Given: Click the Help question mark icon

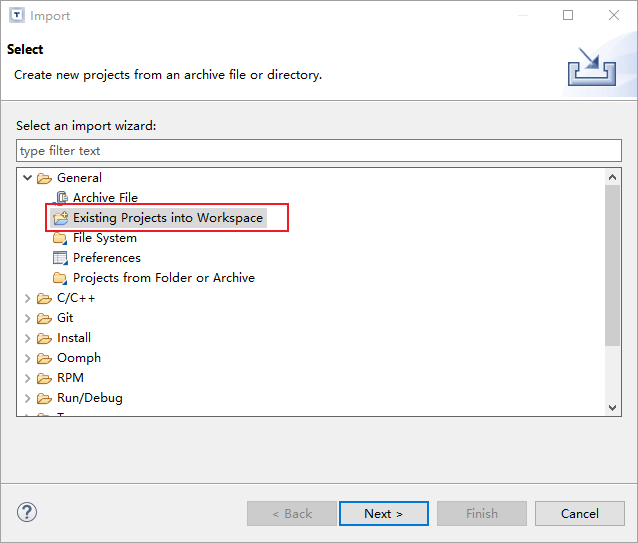Looking at the screenshot, I should (27, 513).
